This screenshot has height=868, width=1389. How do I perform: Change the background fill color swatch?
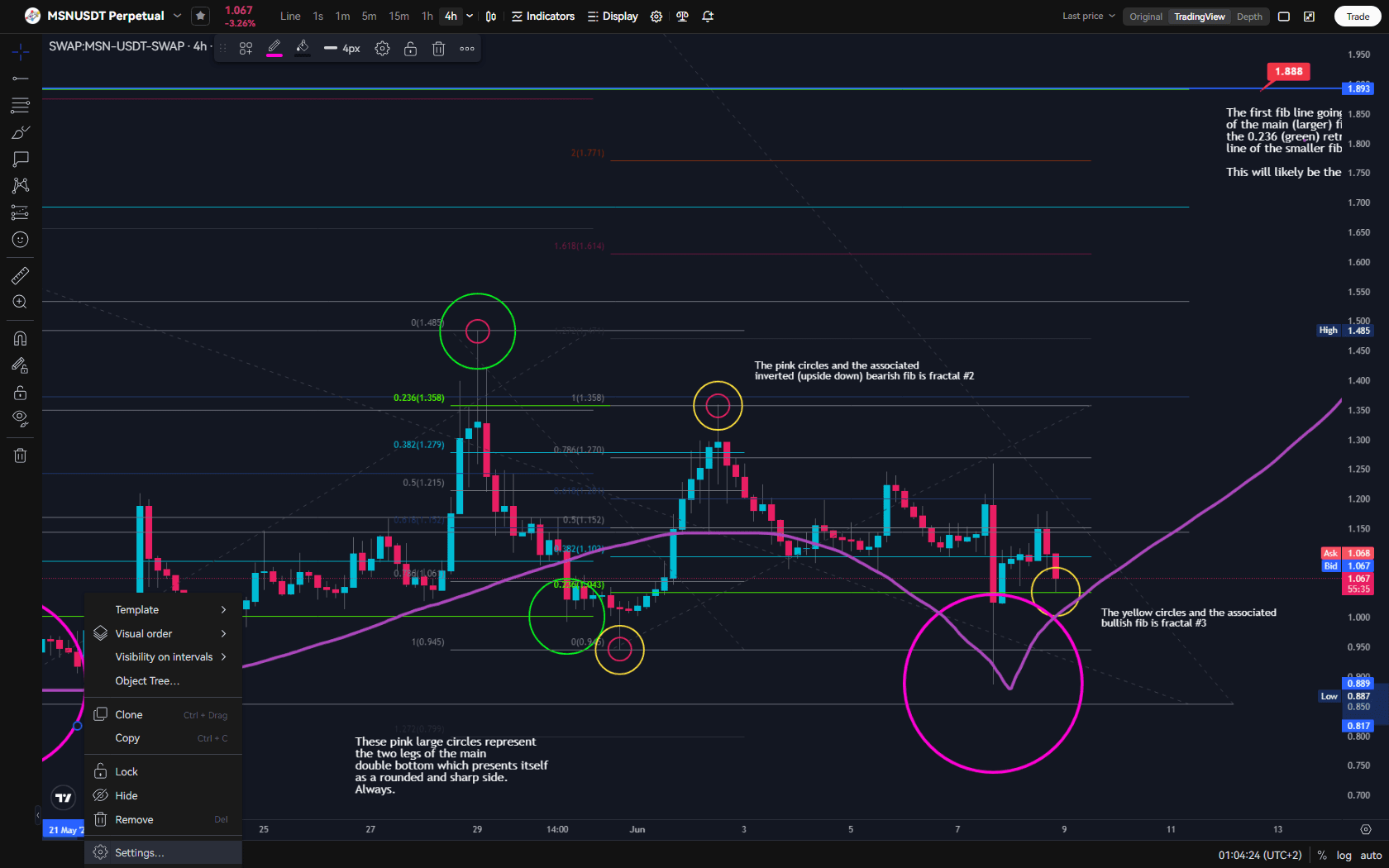[303, 49]
